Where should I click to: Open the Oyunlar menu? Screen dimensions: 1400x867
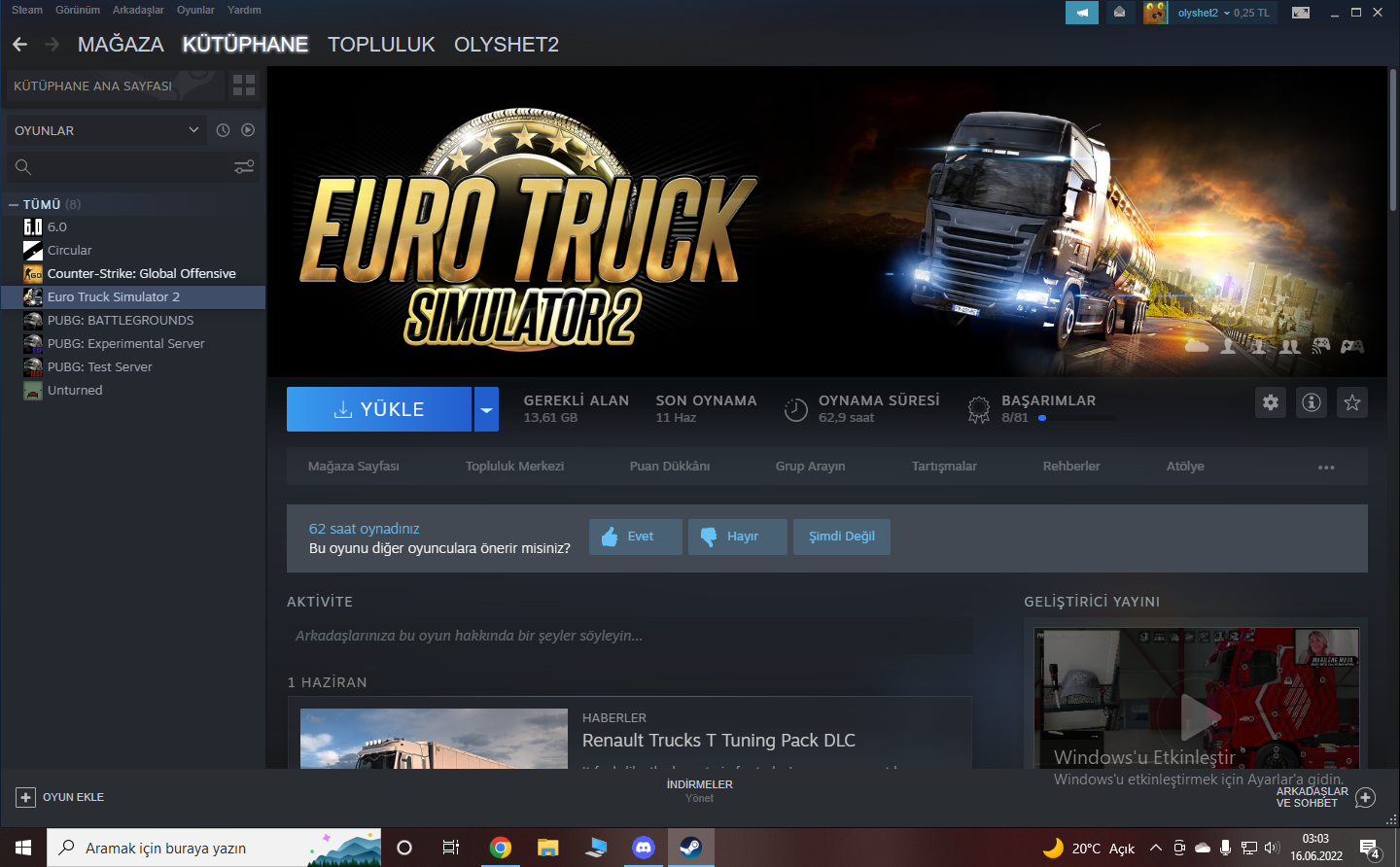(x=195, y=10)
